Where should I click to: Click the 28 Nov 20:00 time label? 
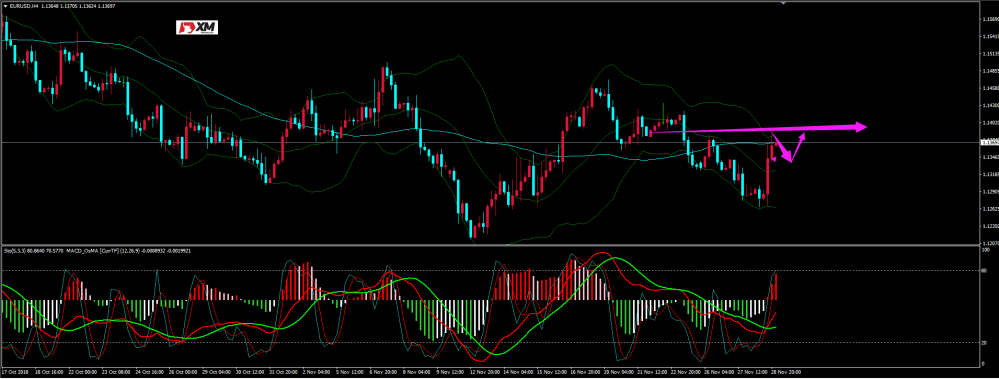[x=786, y=371]
